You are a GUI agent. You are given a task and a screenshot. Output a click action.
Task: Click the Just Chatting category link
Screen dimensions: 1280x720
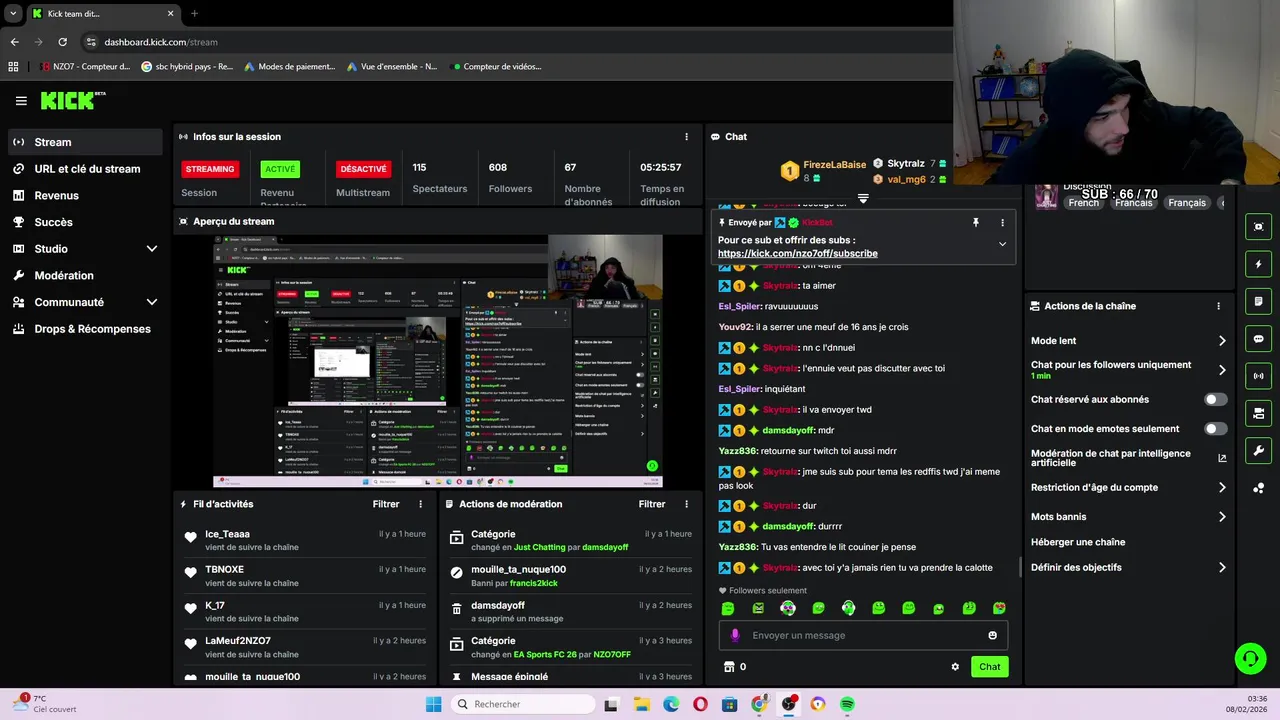[539, 548]
